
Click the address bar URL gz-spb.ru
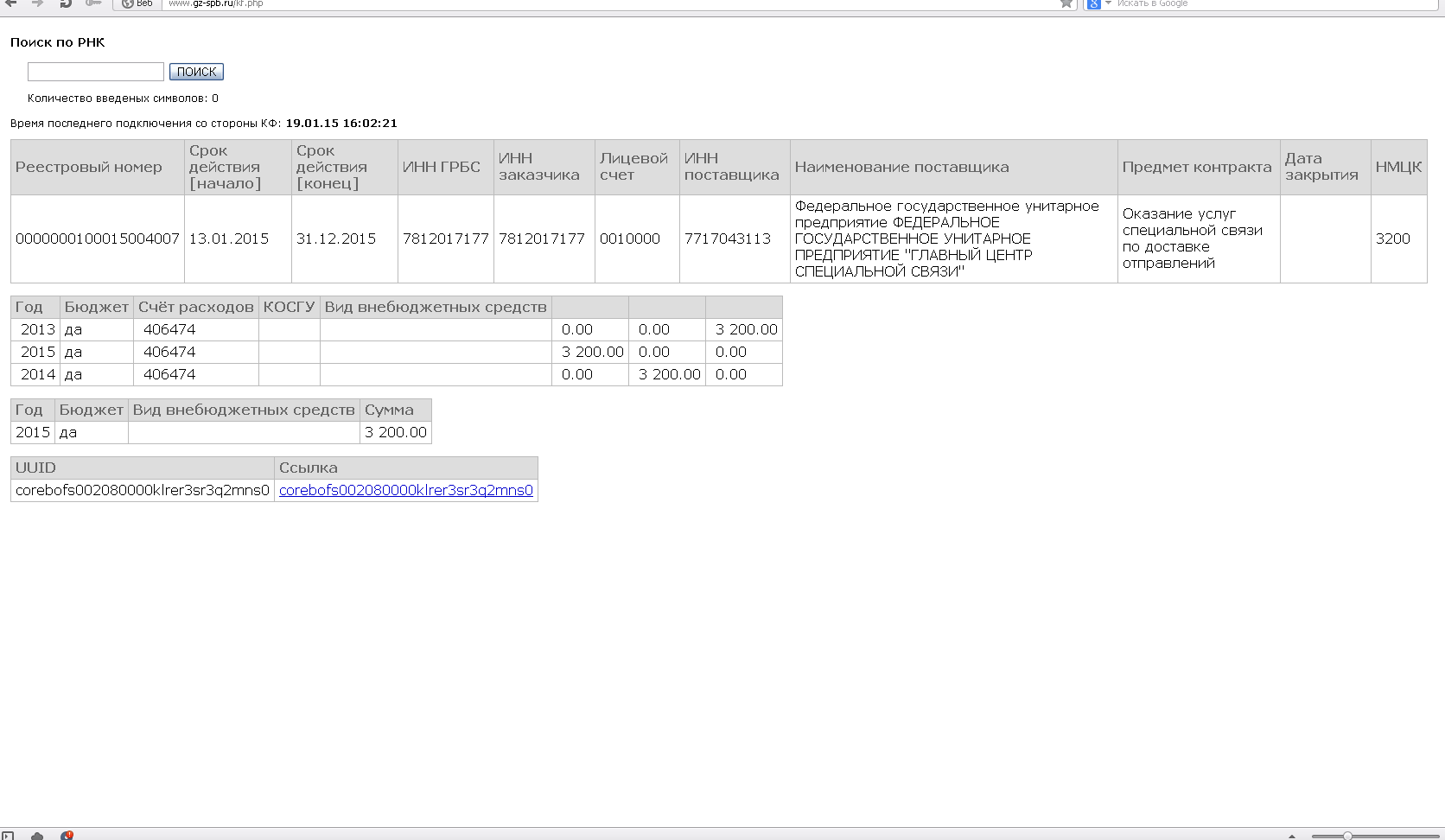216,3
